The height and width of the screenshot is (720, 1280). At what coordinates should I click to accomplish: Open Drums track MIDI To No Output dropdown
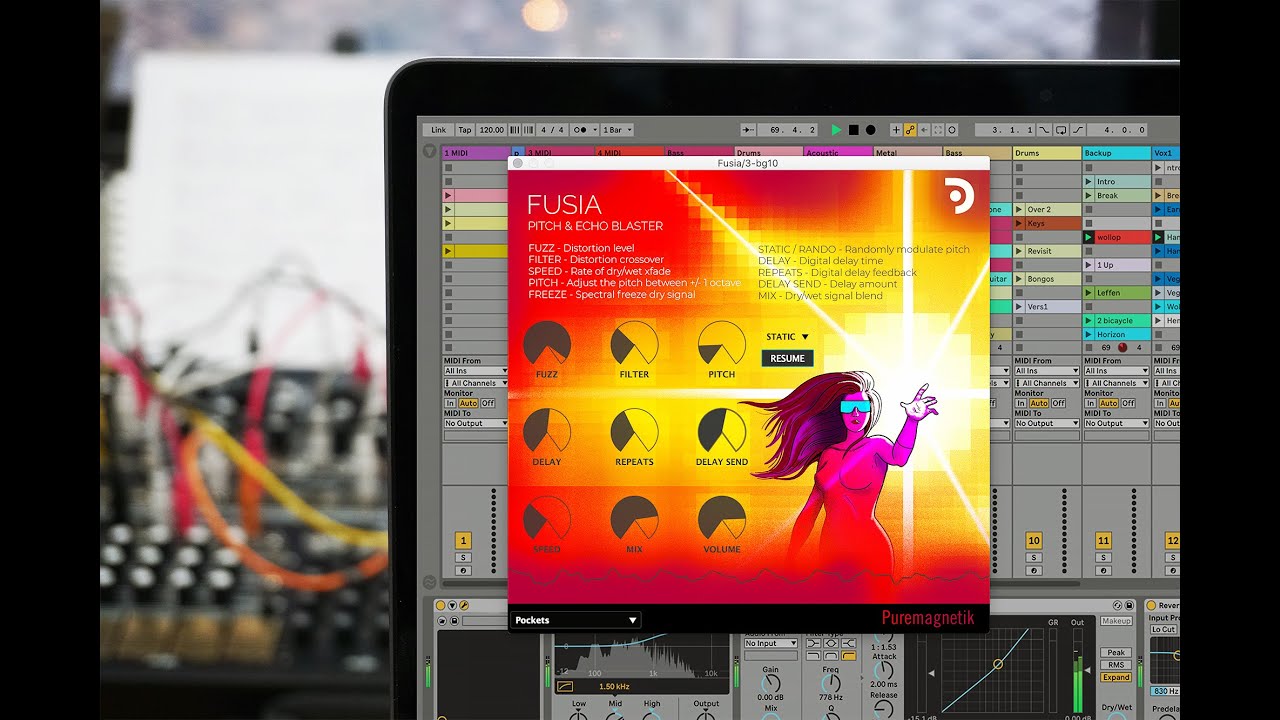coord(1047,423)
